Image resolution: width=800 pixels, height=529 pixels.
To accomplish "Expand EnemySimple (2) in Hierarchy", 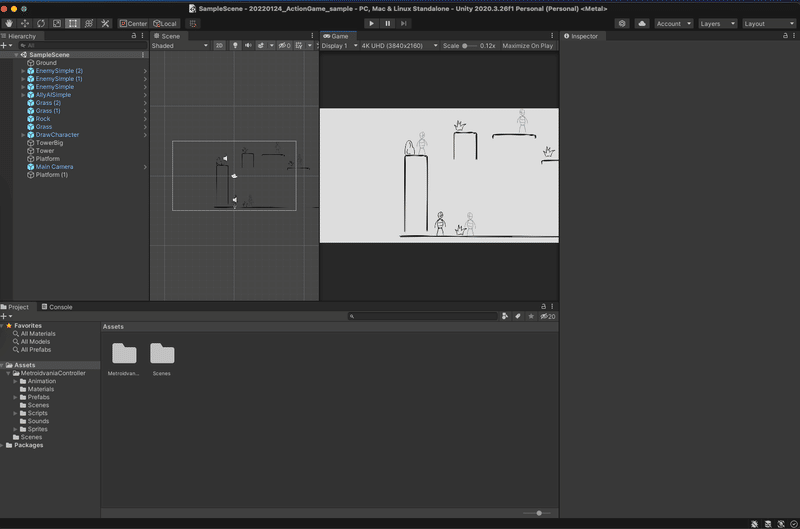I will tap(23, 71).
